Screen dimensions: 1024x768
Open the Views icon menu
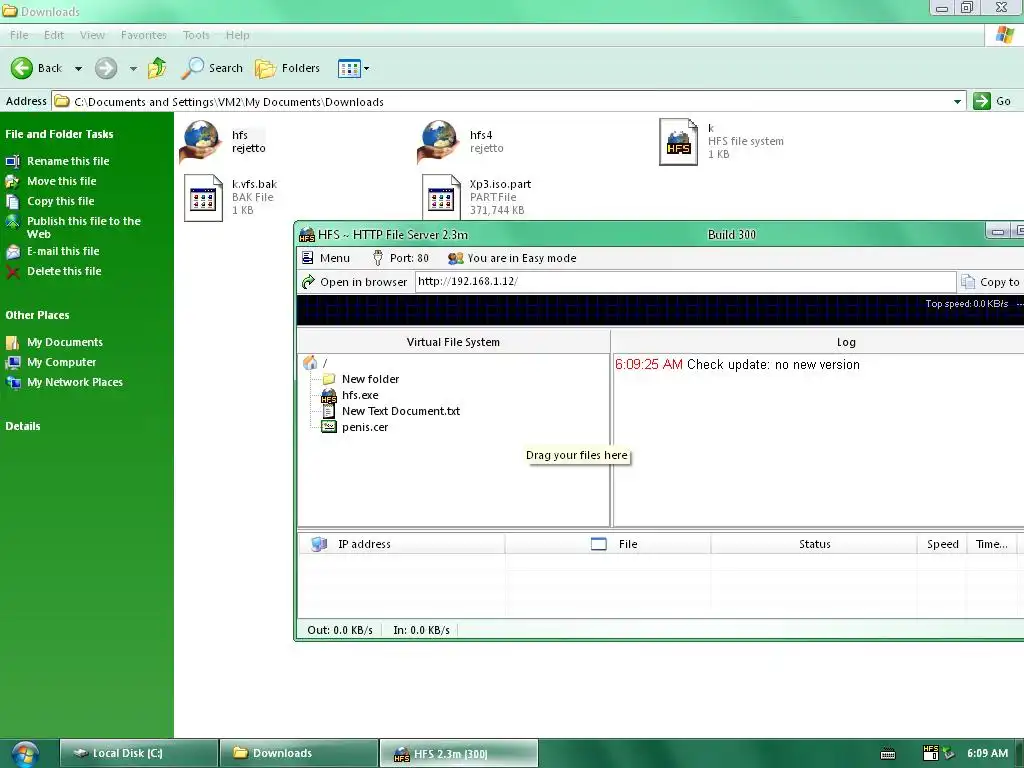coord(353,68)
